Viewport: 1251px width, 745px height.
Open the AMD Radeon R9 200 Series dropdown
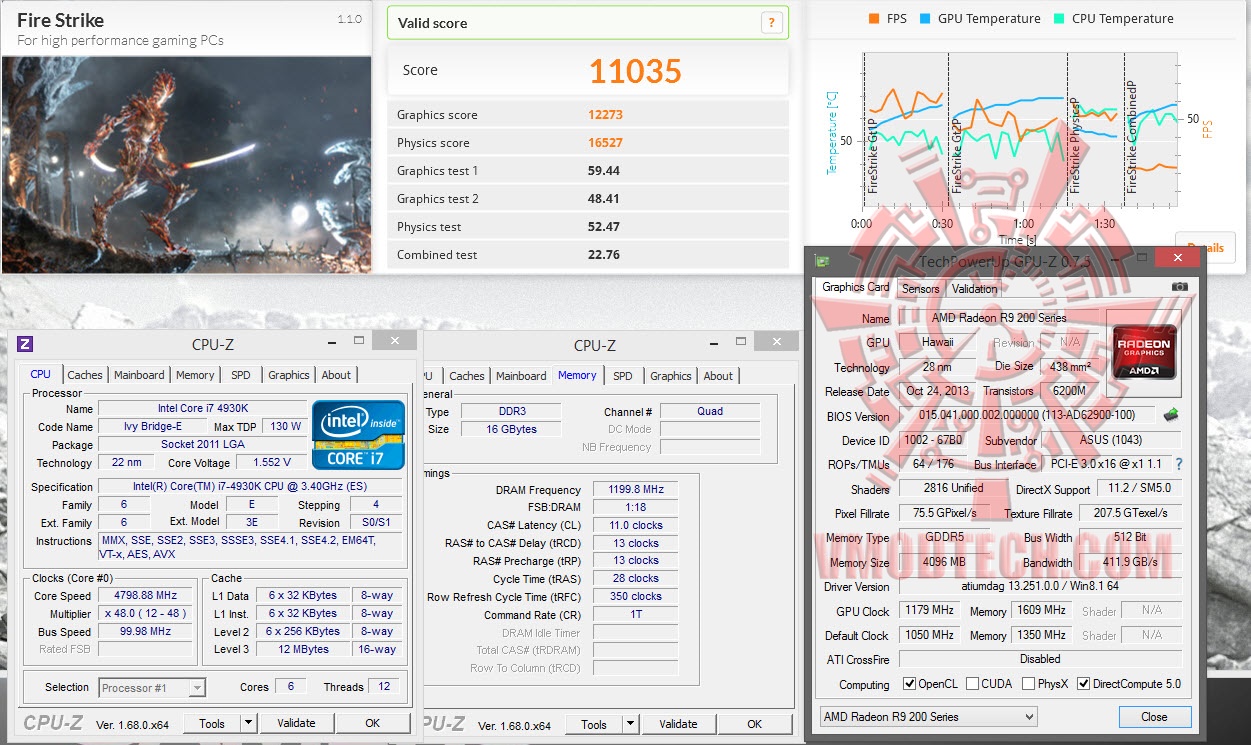[928, 717]
